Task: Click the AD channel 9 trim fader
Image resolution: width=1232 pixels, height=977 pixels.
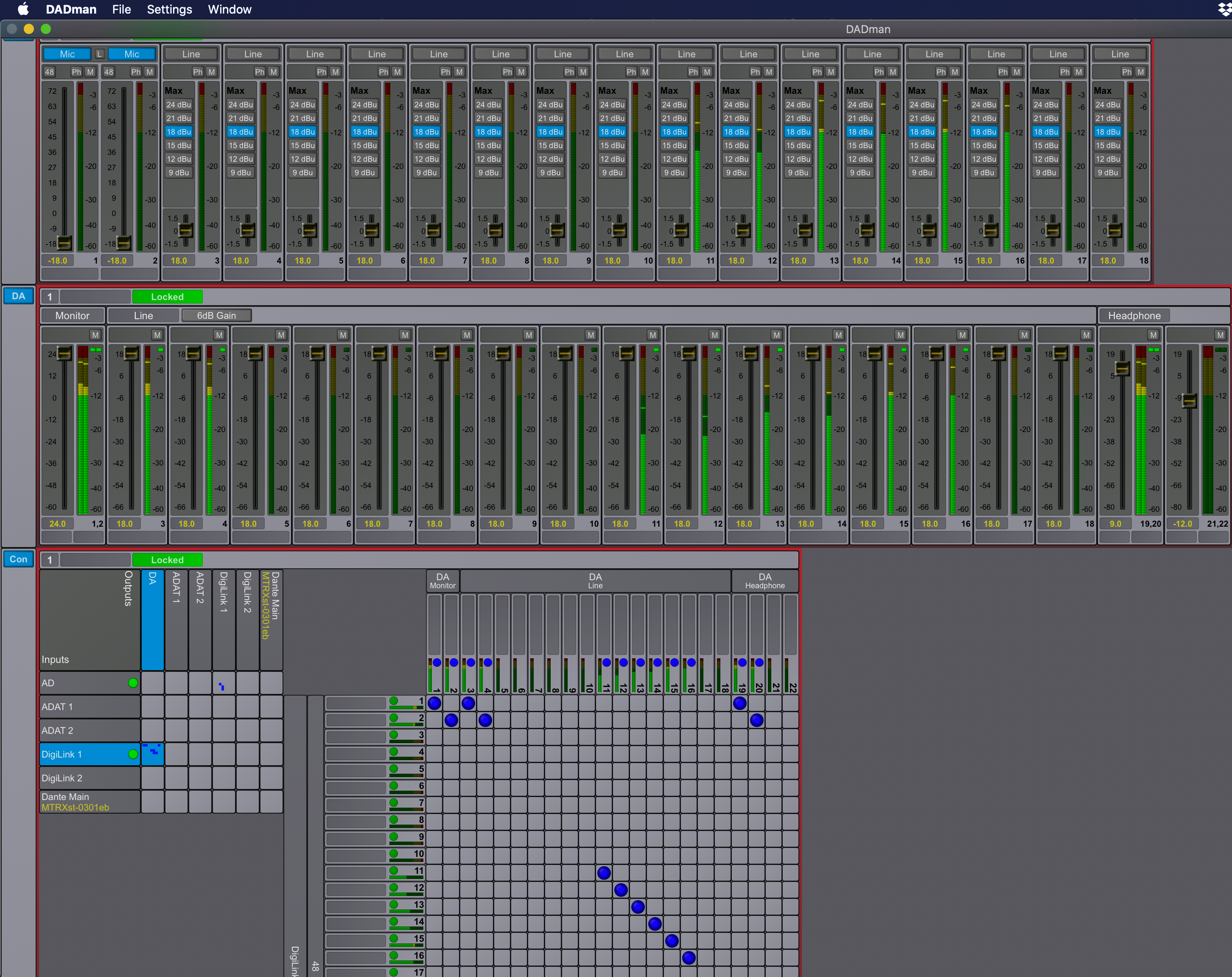Action: coord(558,230)
